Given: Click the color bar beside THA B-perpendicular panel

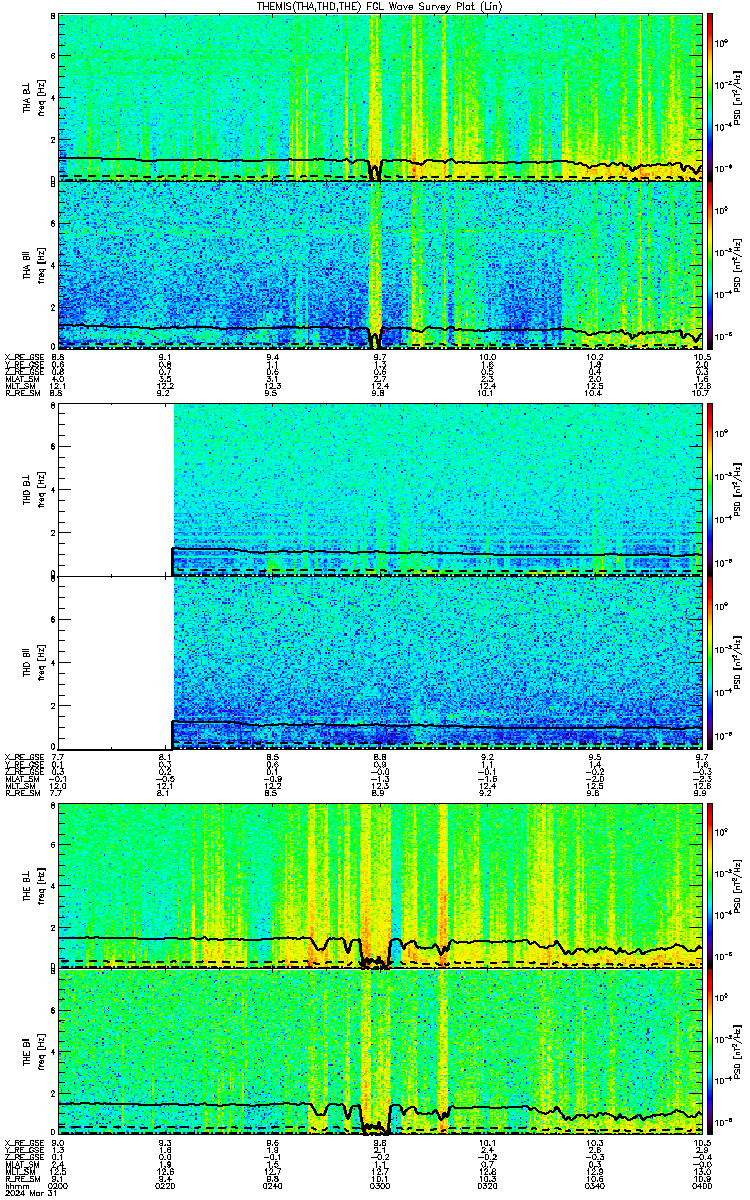Looking at the screenshot, I should [x=710, y=97].
